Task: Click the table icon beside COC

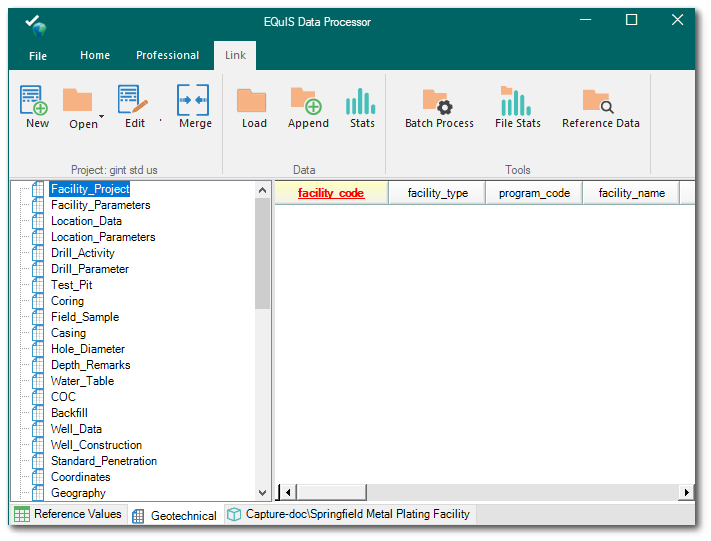Action: [38, 397]
